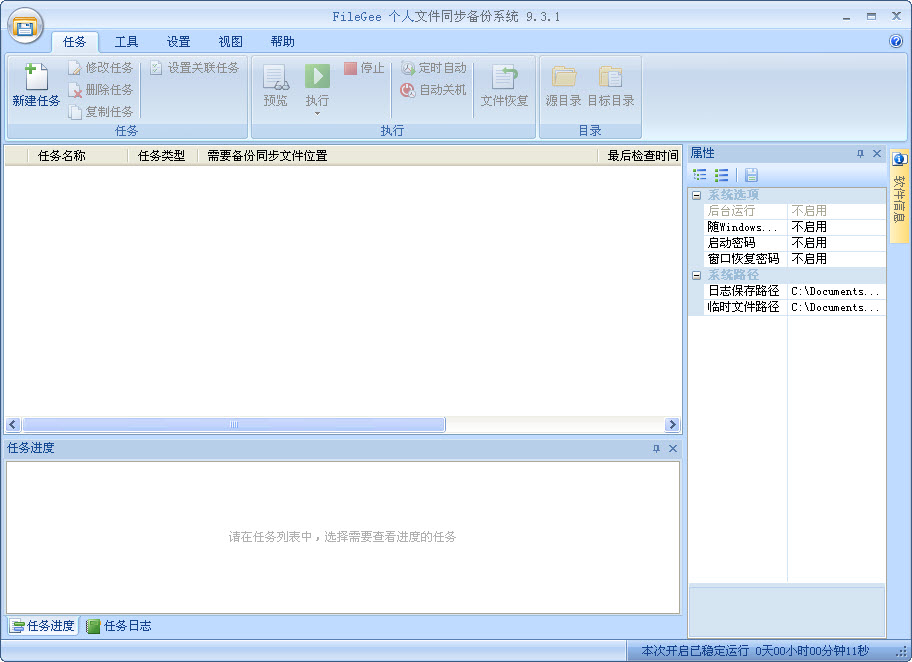Sort by 任务名称 column header
The height and width of the screenshot is (662, 912).
[77, 156]
